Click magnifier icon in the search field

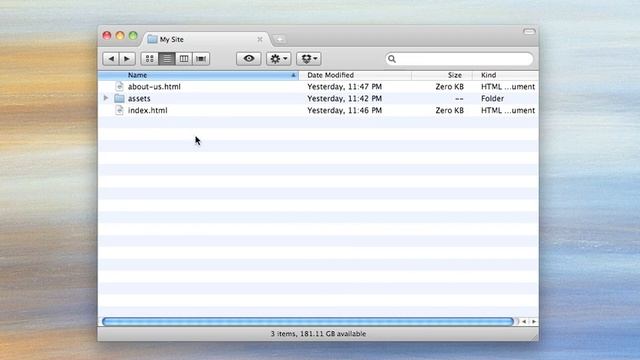pos(392,59)
